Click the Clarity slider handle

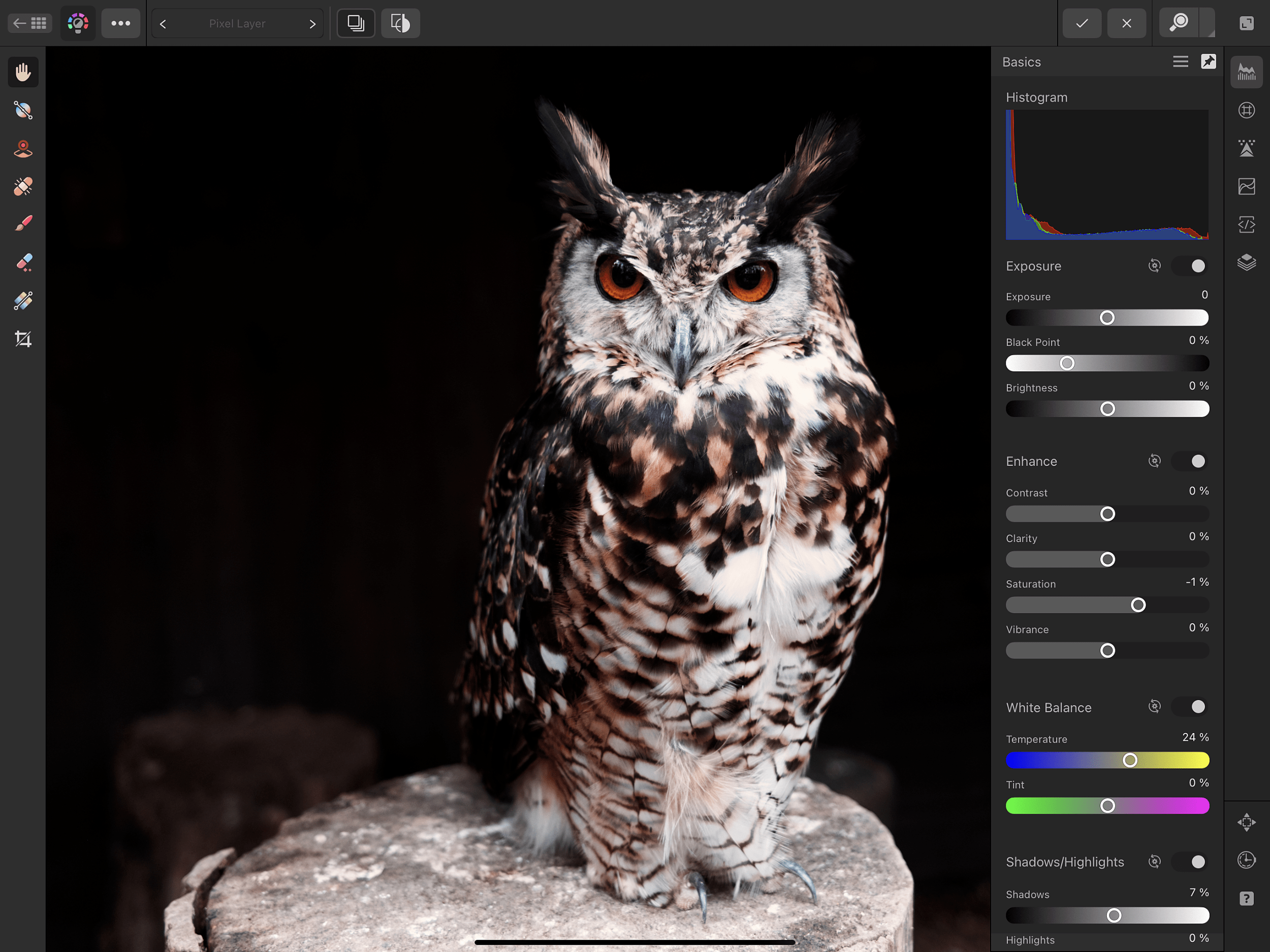tap(1107, 559)
